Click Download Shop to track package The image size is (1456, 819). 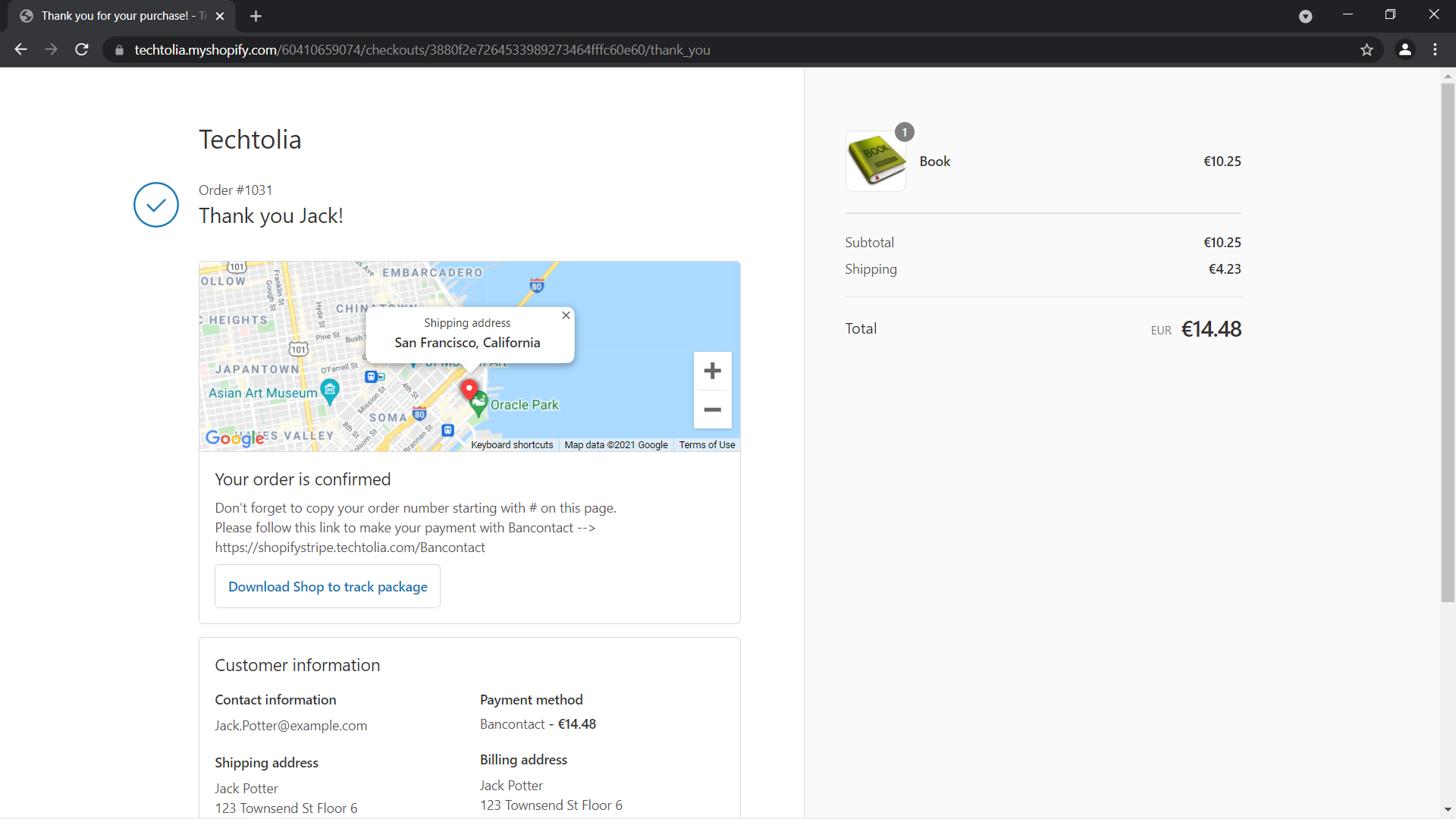[328, 586]
